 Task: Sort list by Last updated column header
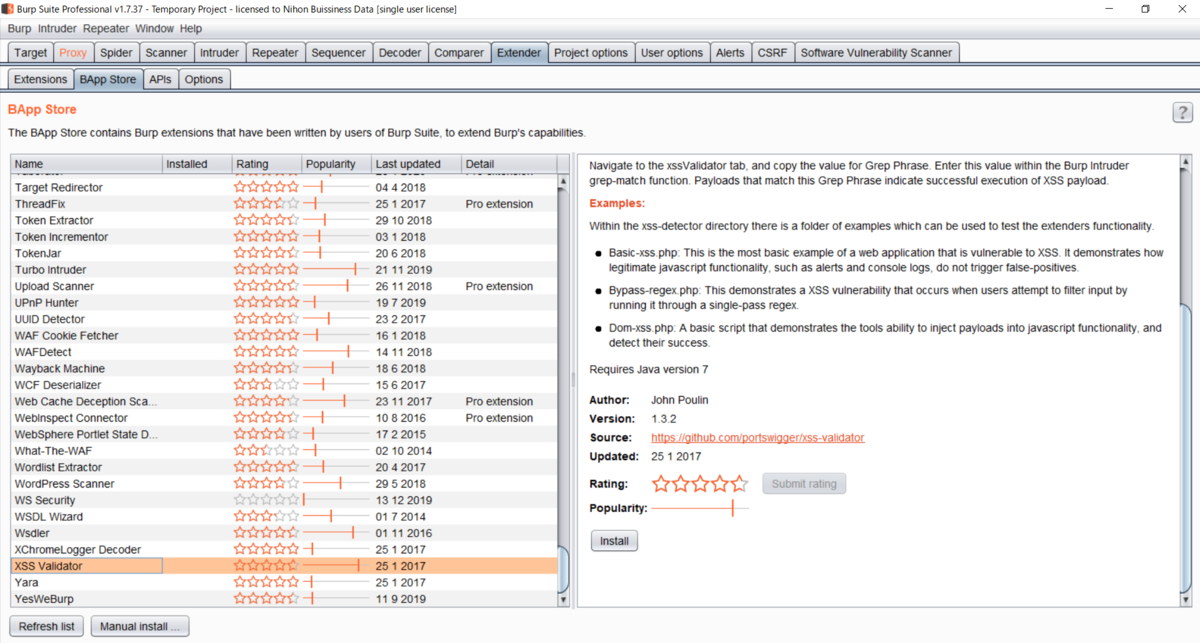pos(417,164)
